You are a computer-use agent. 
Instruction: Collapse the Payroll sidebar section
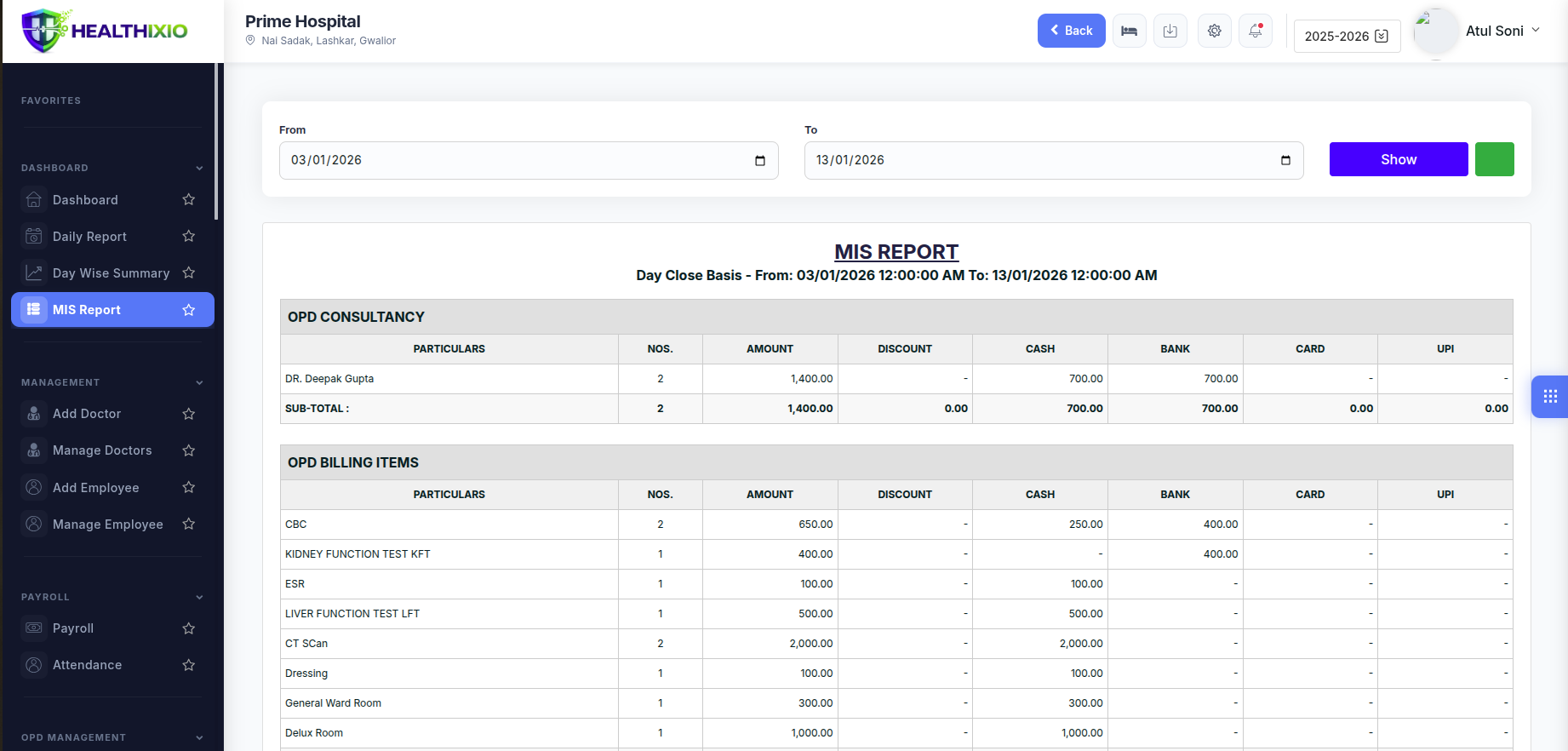(112, 597)
